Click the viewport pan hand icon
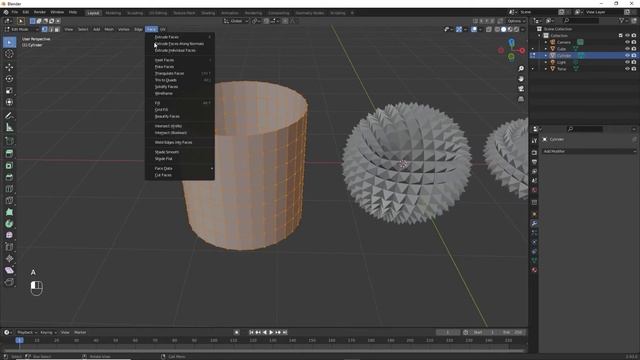 tap(521, 79)
